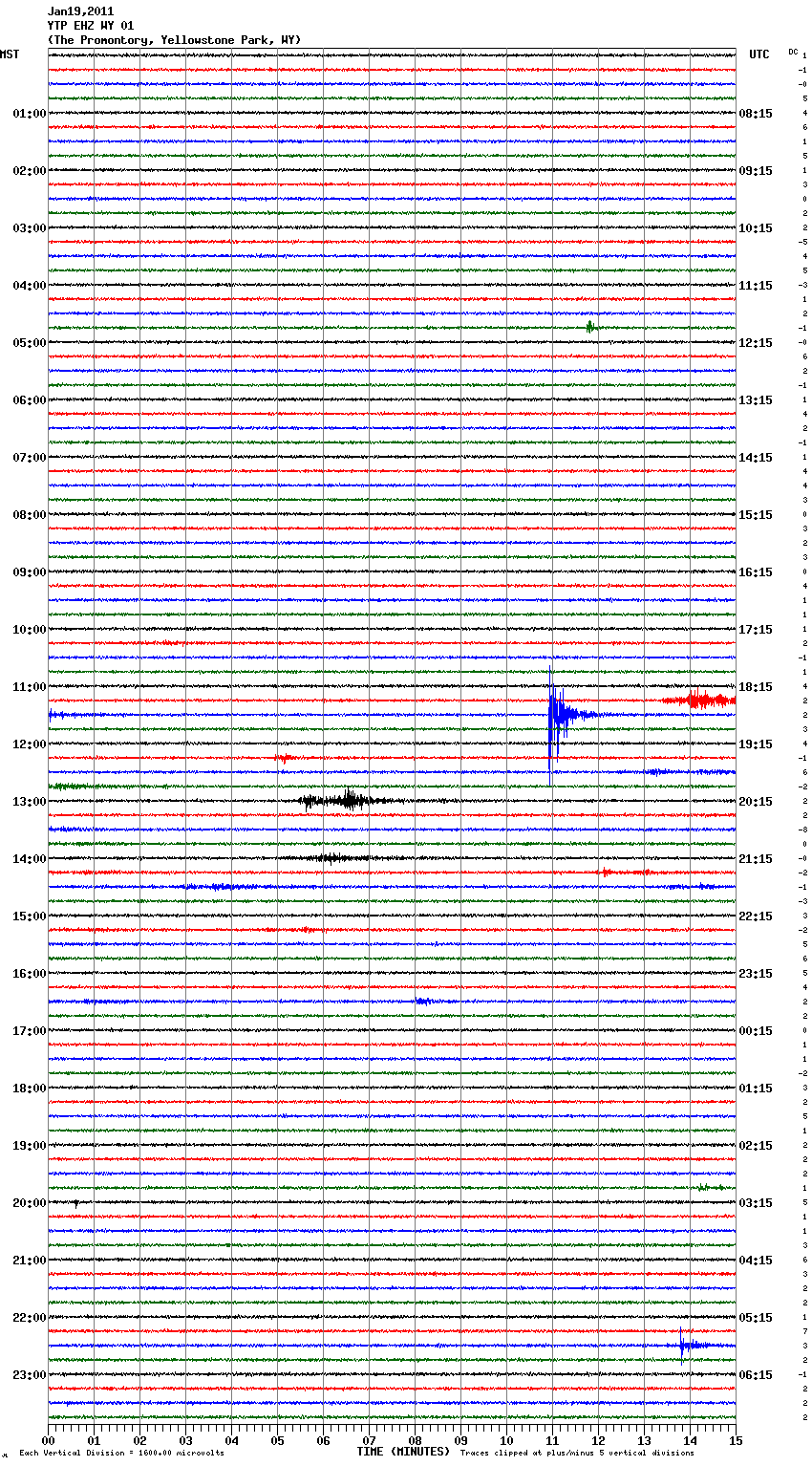The image size is (812, 1466).
Task: Click the UTC column header
Action: pos(759,54)
